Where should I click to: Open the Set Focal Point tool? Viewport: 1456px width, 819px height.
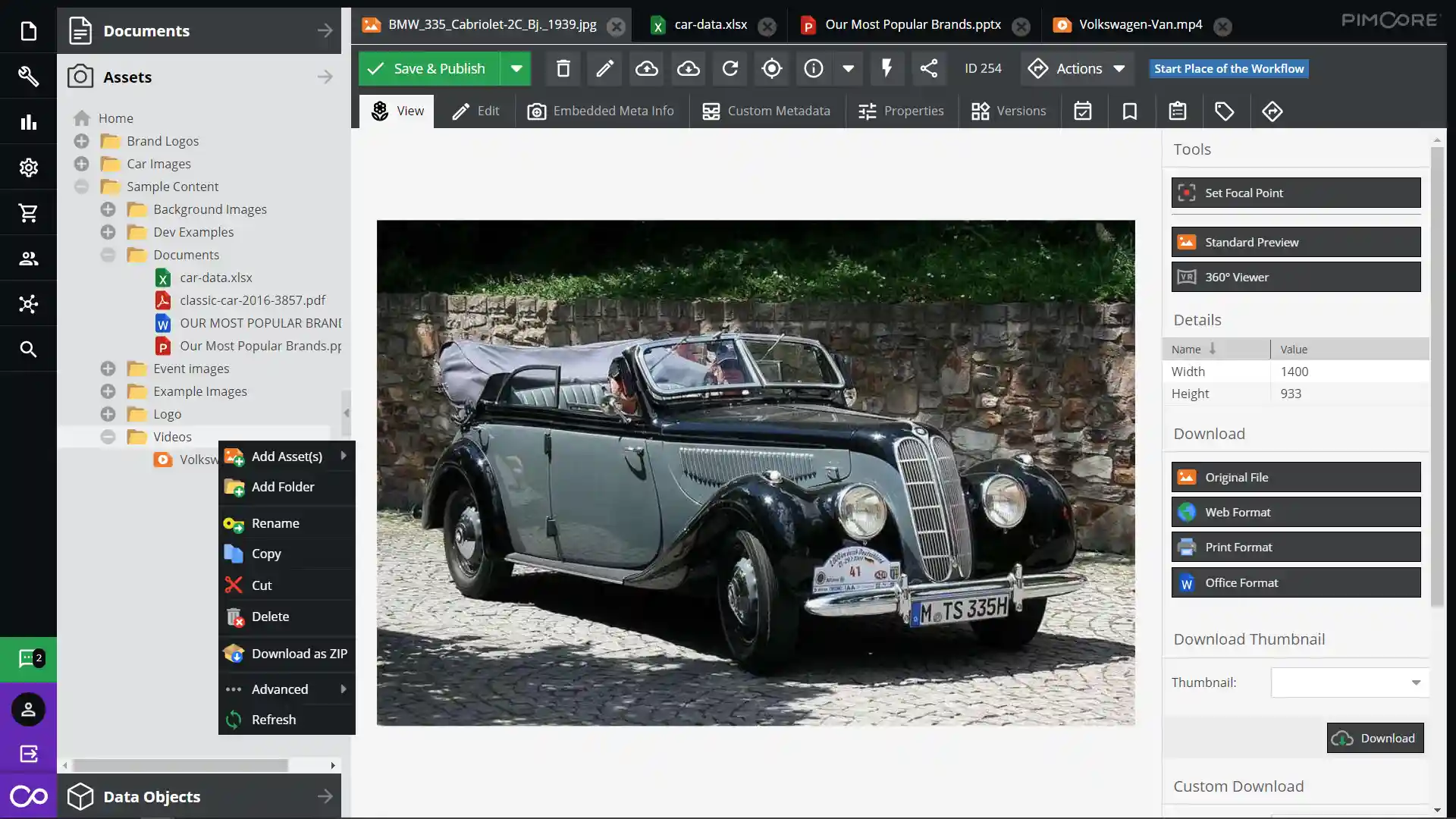click(x=1295, y=193)
